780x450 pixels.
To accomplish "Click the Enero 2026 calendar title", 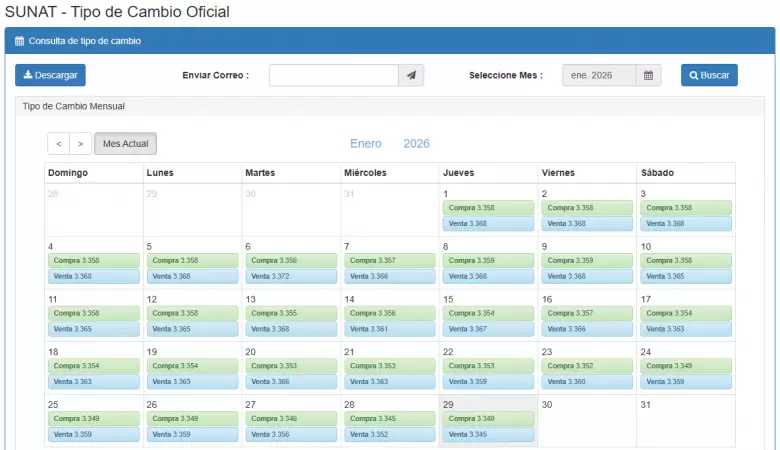I will pos(390,144).
